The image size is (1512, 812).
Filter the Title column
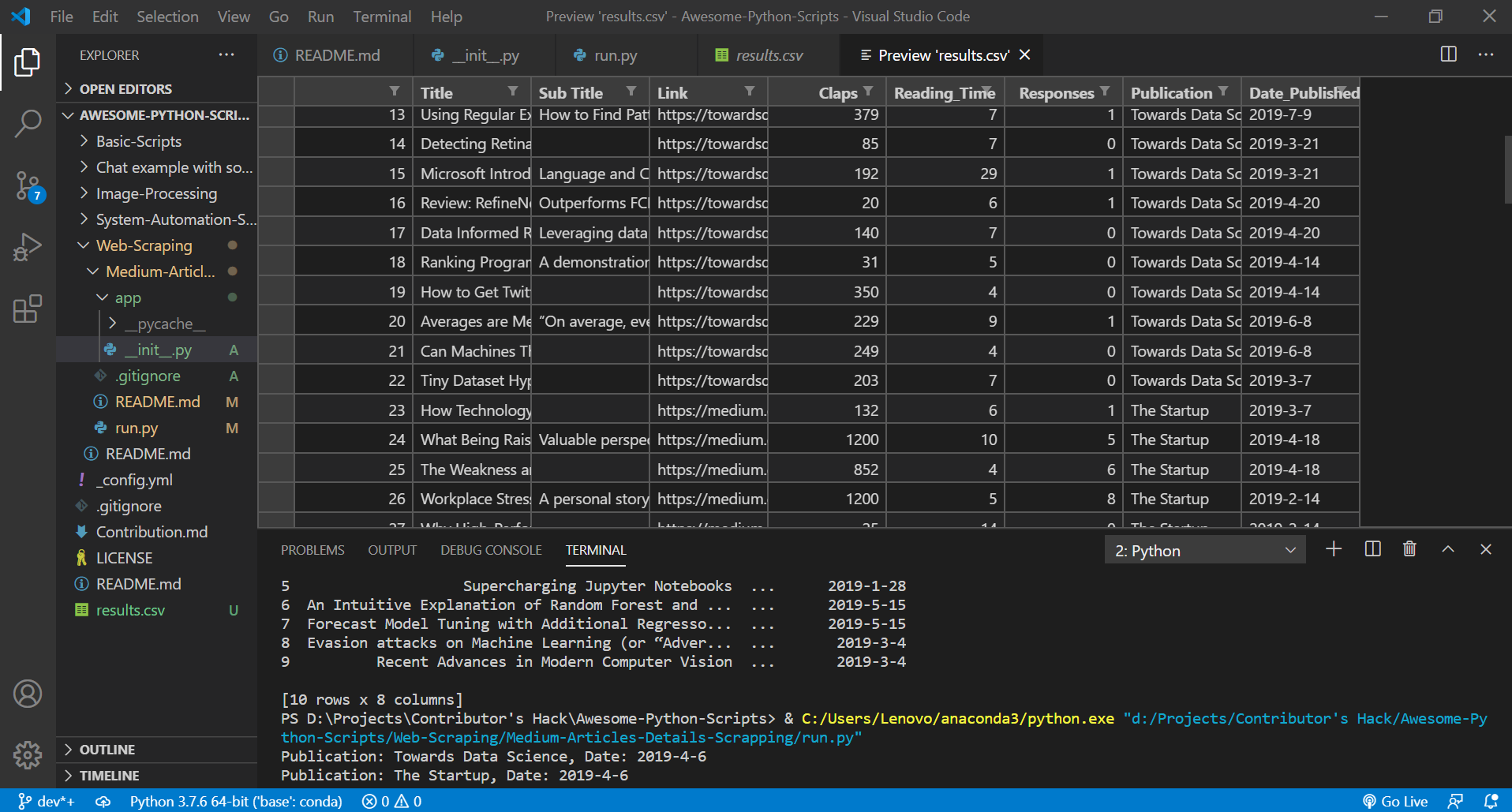[513, 92]
